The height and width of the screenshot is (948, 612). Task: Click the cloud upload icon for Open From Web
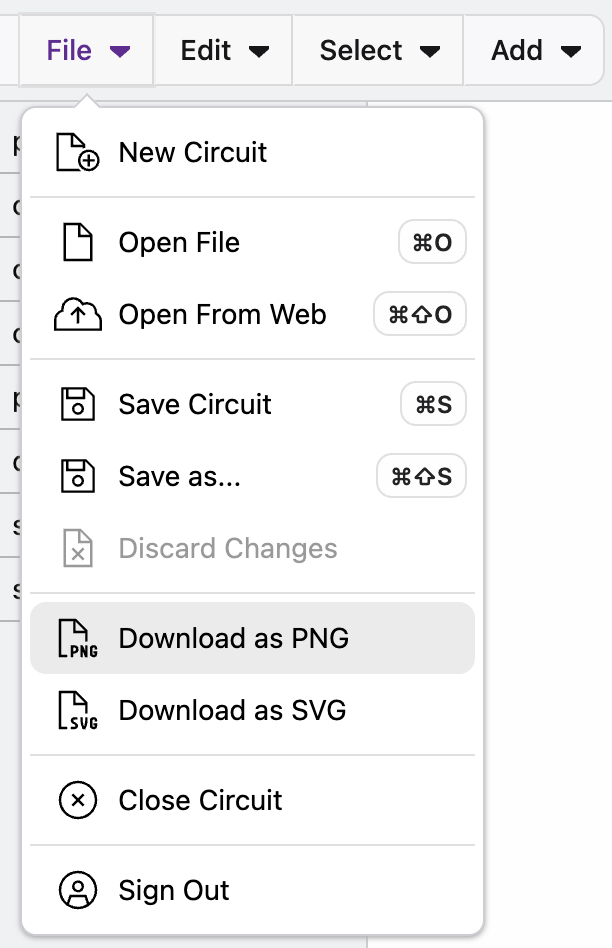[77, 314]
